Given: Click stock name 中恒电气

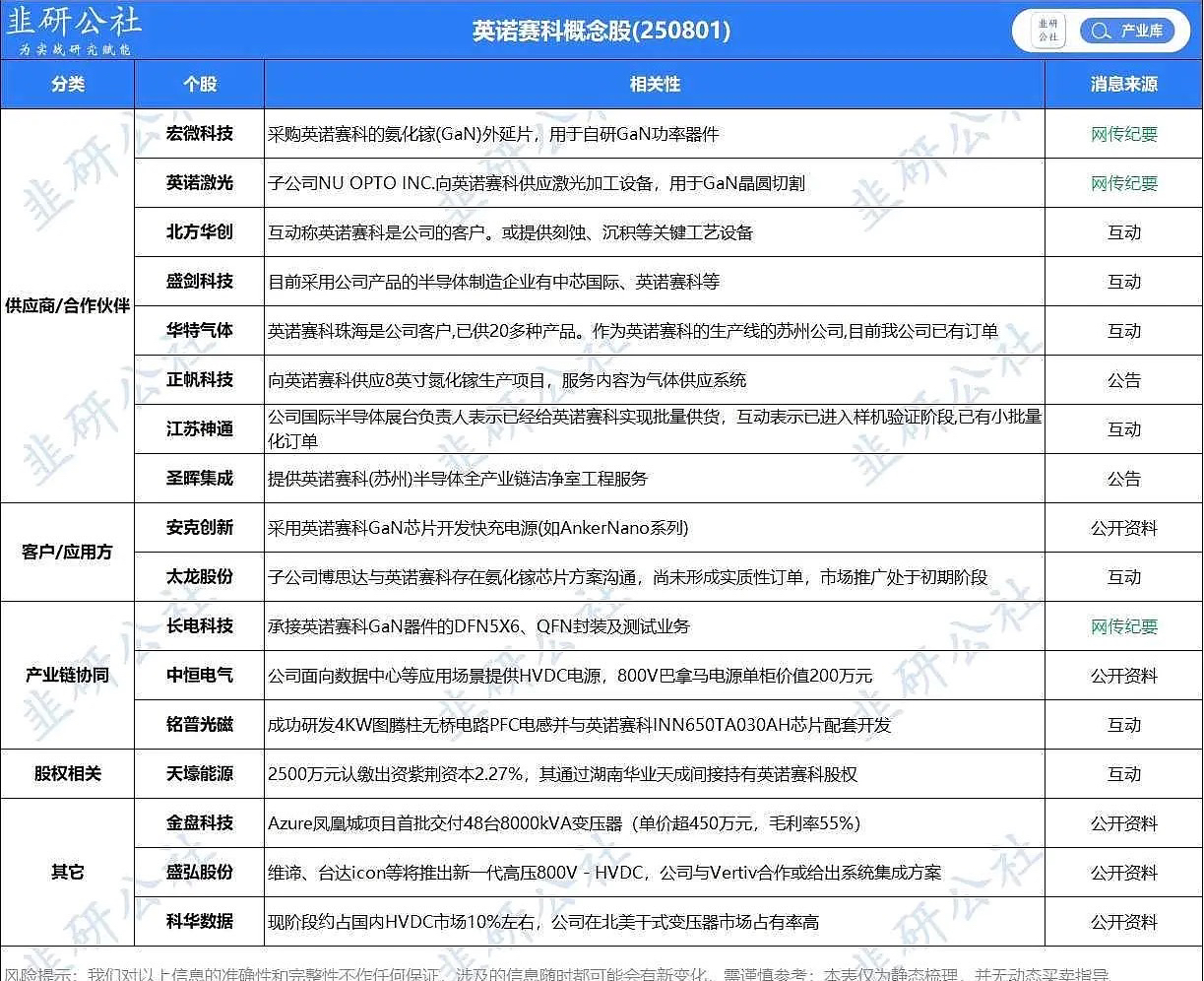Looking at the screenshot, I should point(200,675).
